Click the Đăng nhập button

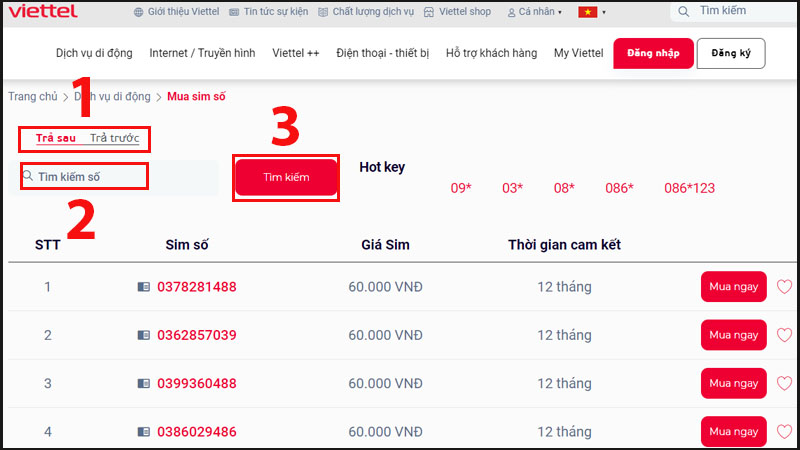(653, 53)
